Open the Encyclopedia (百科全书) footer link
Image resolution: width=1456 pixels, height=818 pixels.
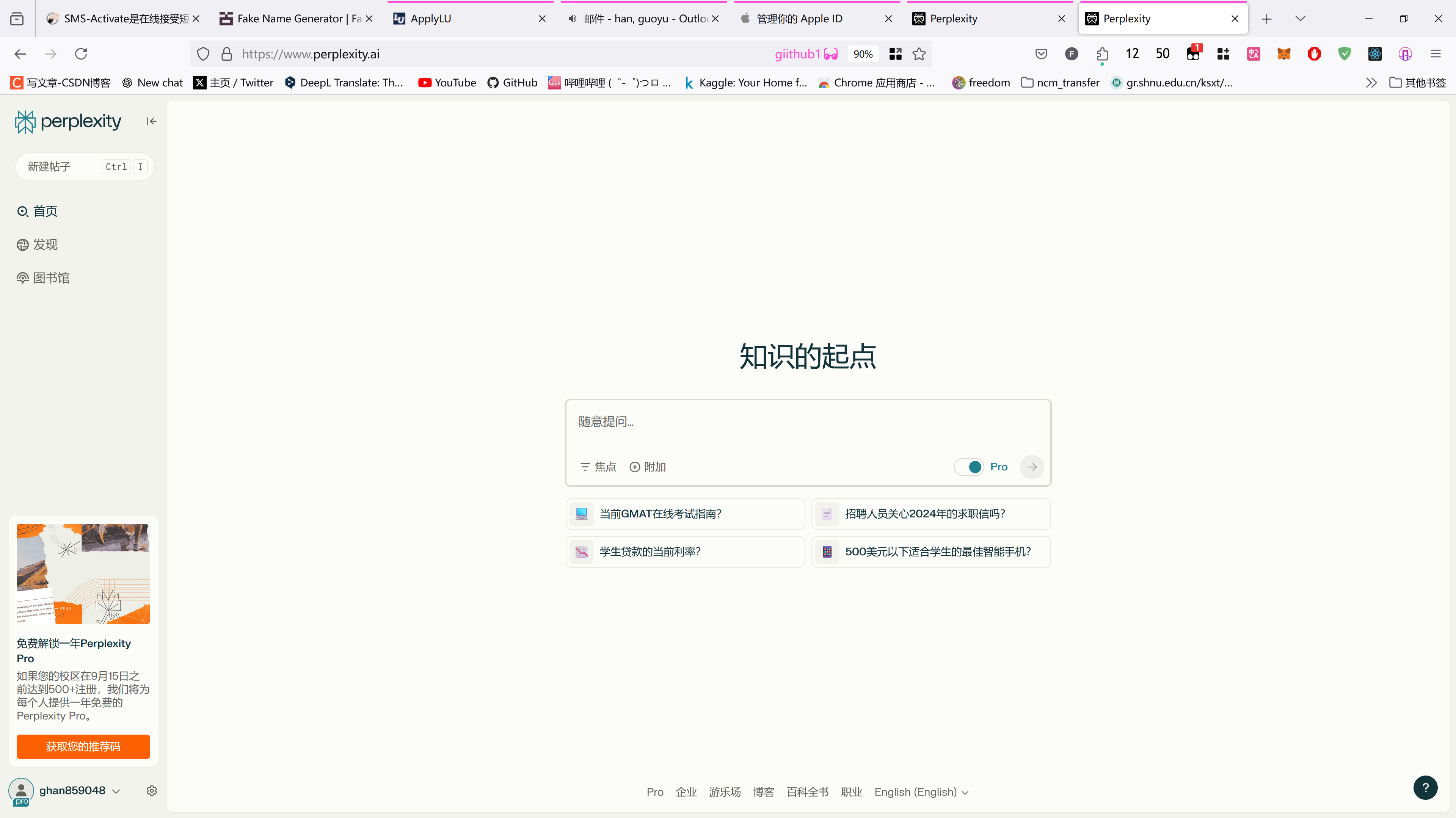[807, 792]
